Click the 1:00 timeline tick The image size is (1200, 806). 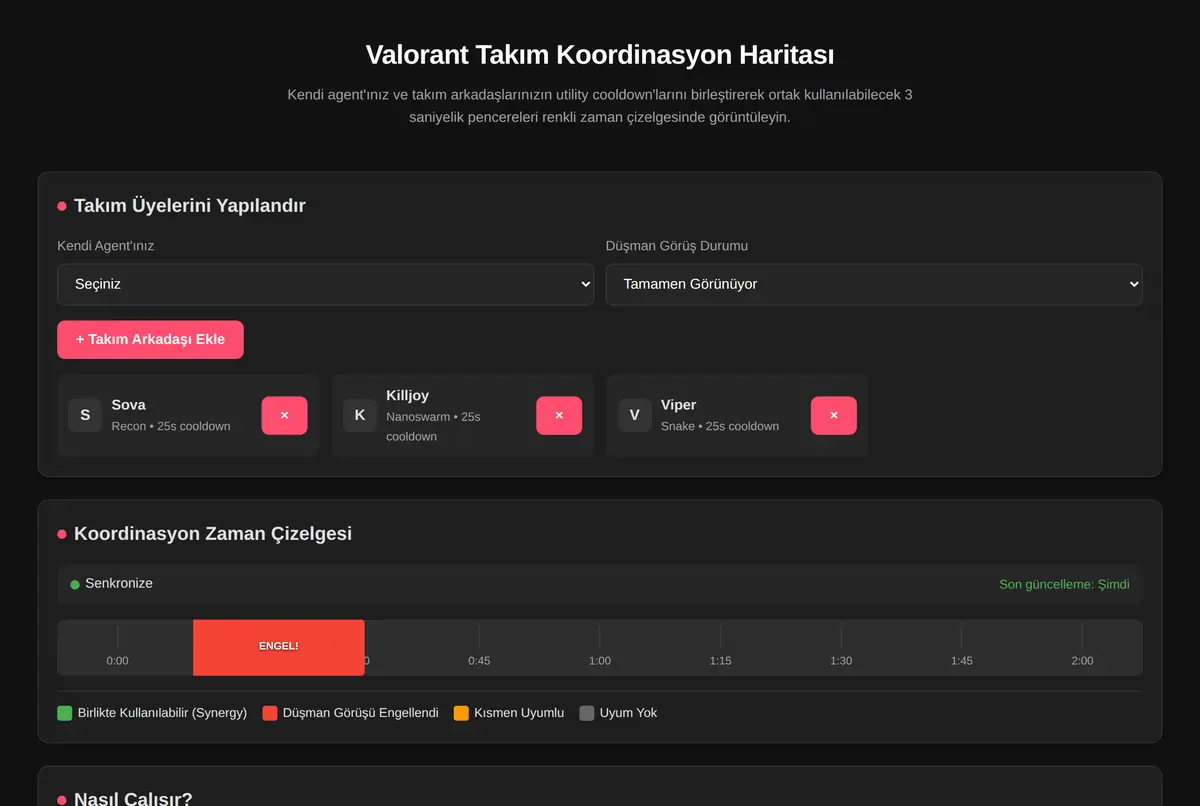600,660
